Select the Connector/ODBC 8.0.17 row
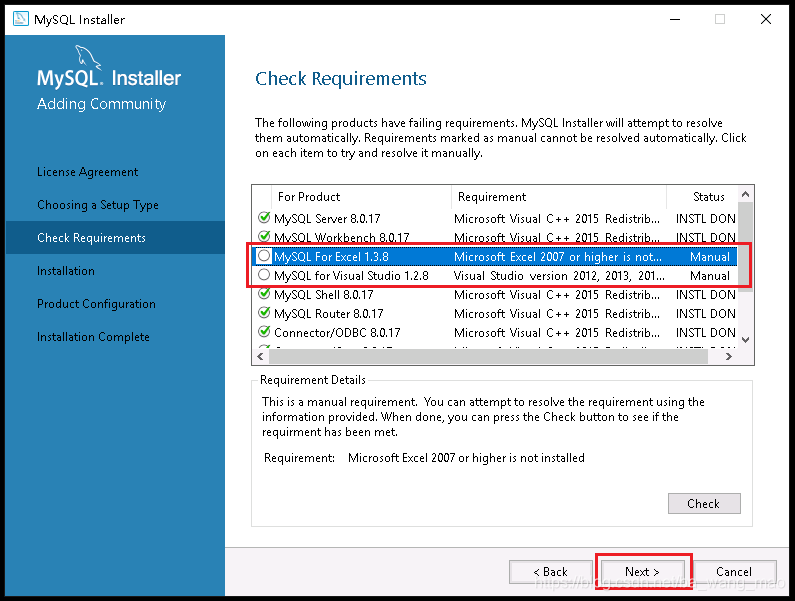The image size is (795, 601). coord(495,333)
